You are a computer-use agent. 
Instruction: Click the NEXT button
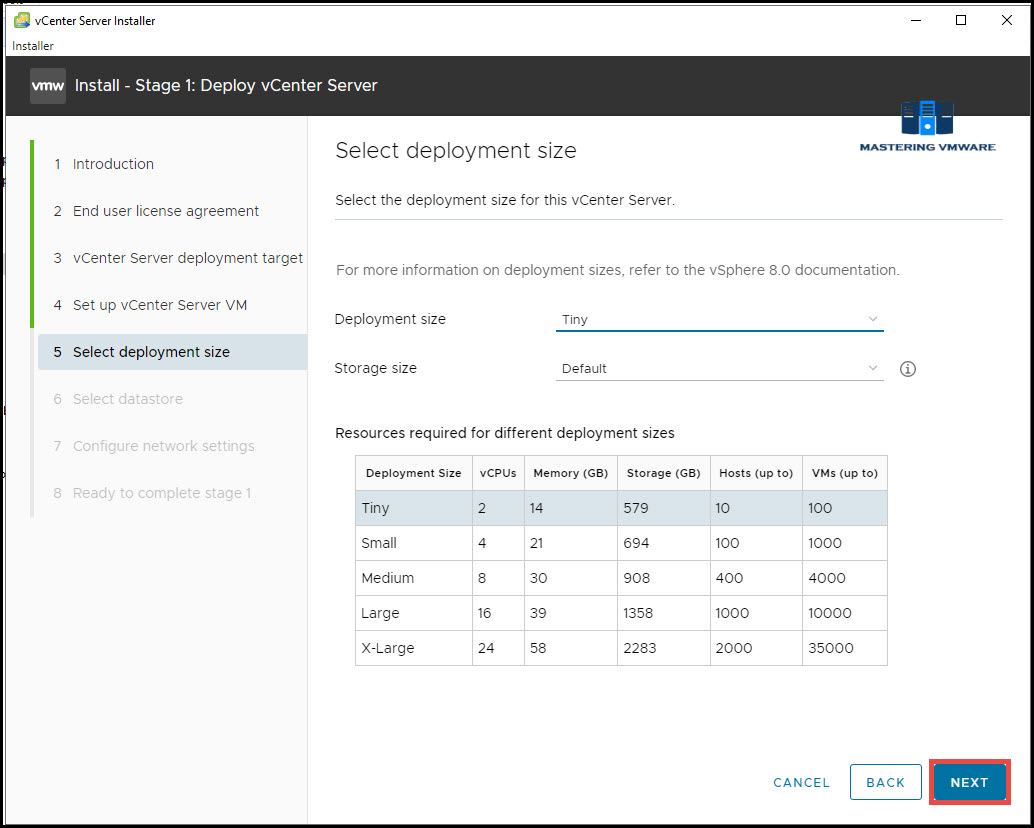coord(969,783)
